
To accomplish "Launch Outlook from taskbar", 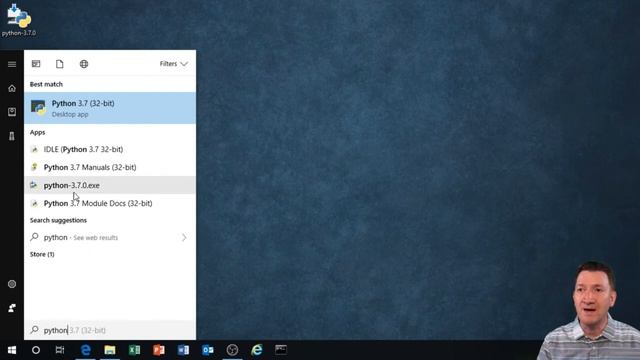I will point(208,350).
